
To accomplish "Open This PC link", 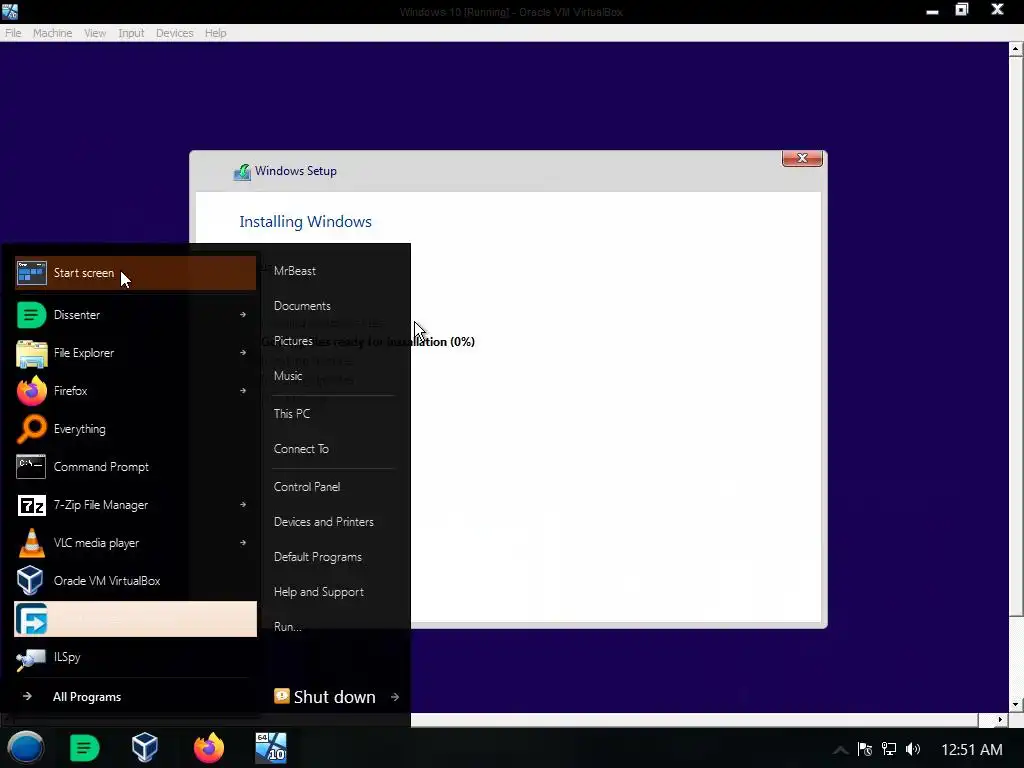I will point(291,414).
